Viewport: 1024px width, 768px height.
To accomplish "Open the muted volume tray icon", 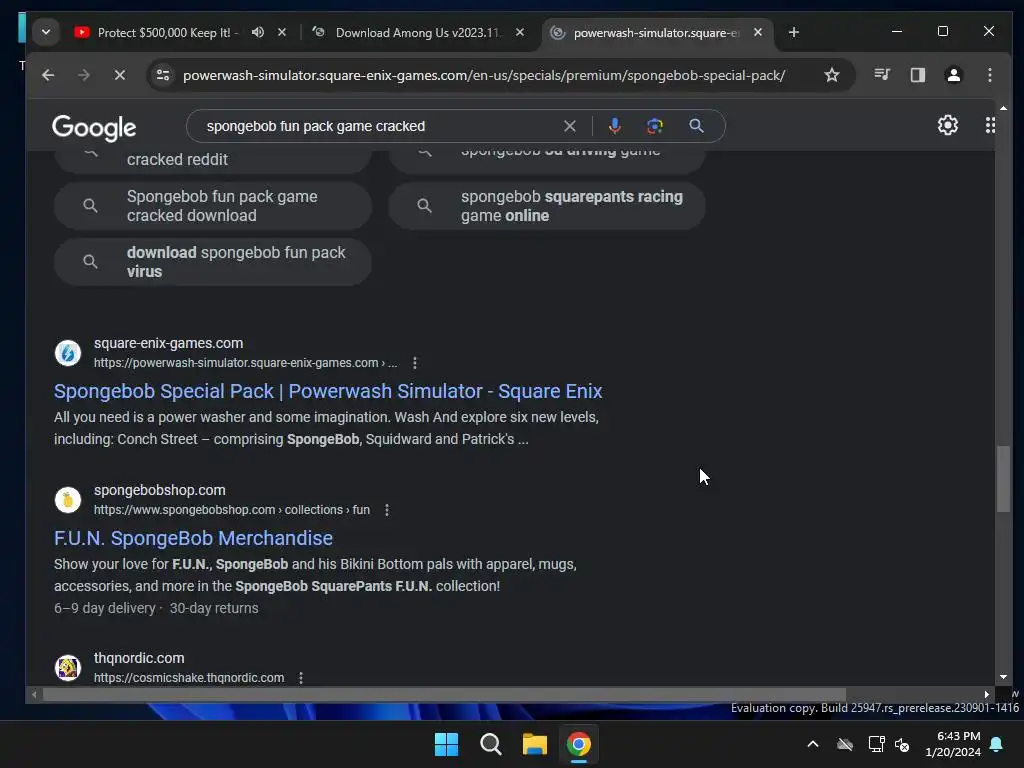I will tap(902, 744).
